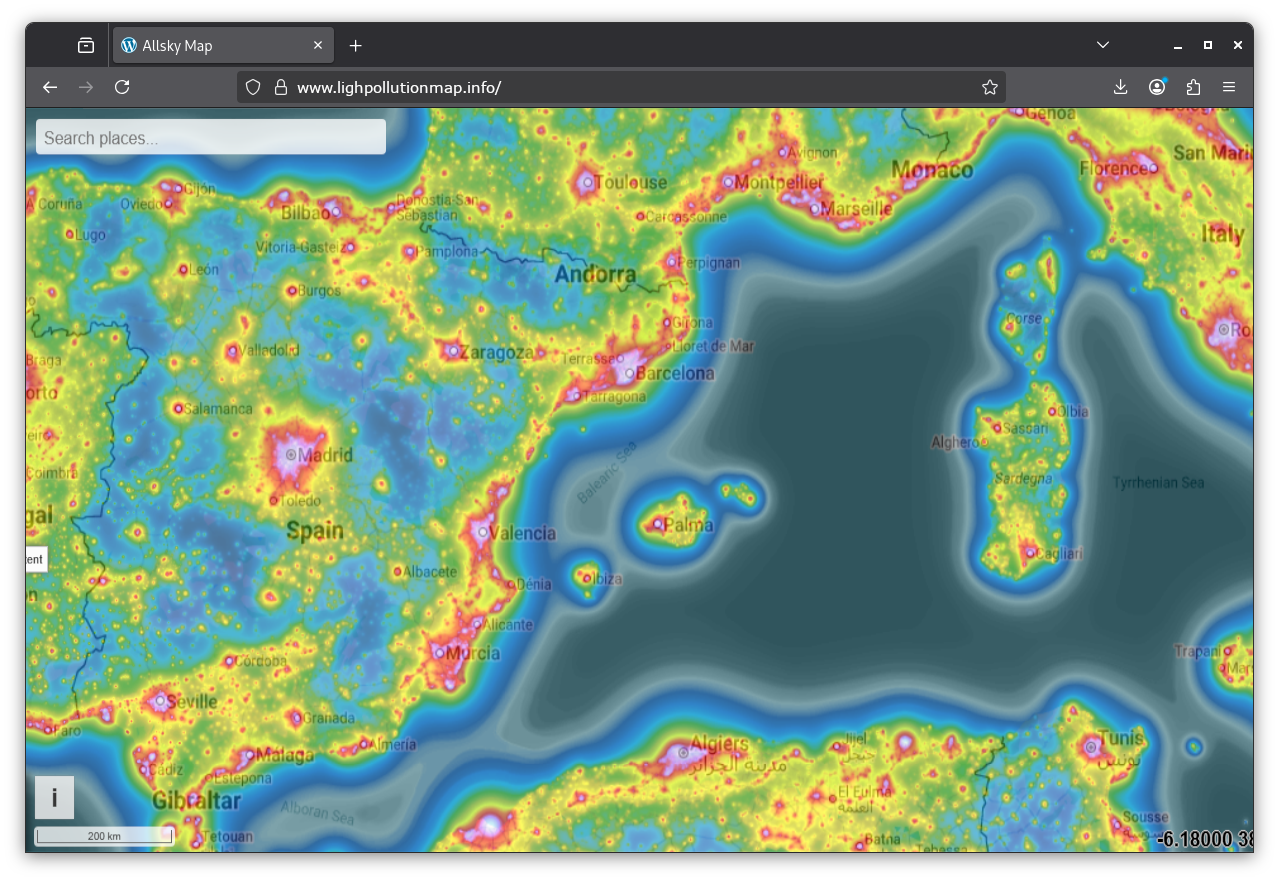This screenshot has height=881, width=1279.
Task: Click the Search places input field
Action: pyautogui.click(x=210, y=138)
